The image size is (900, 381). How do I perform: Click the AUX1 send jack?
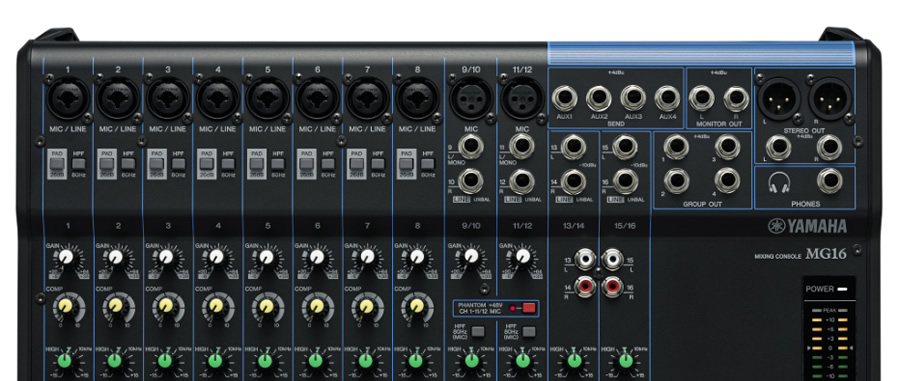(x=565, y=98)
